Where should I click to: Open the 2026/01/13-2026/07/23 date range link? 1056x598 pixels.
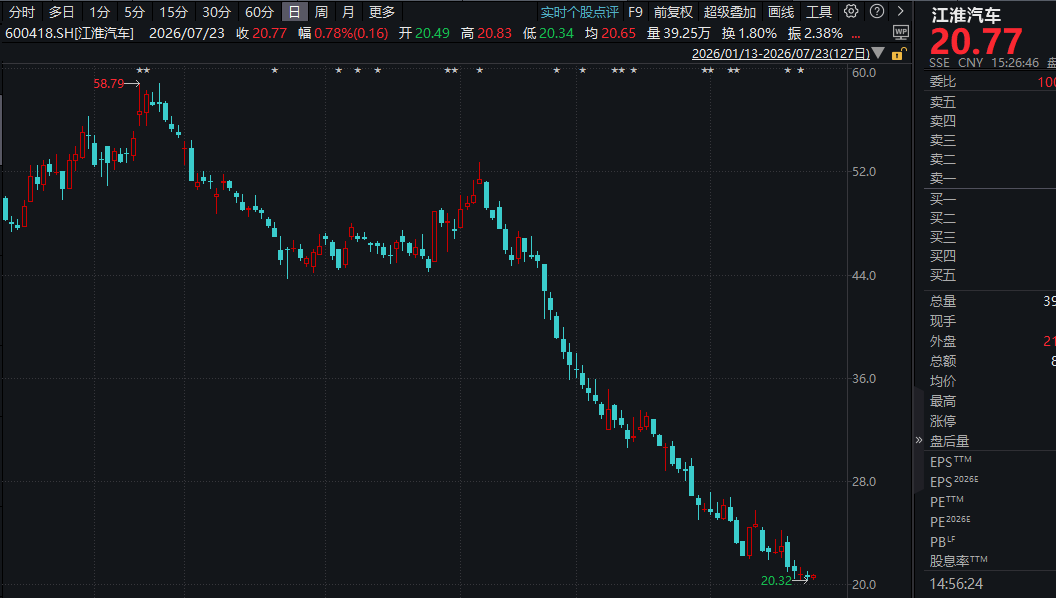781,53
